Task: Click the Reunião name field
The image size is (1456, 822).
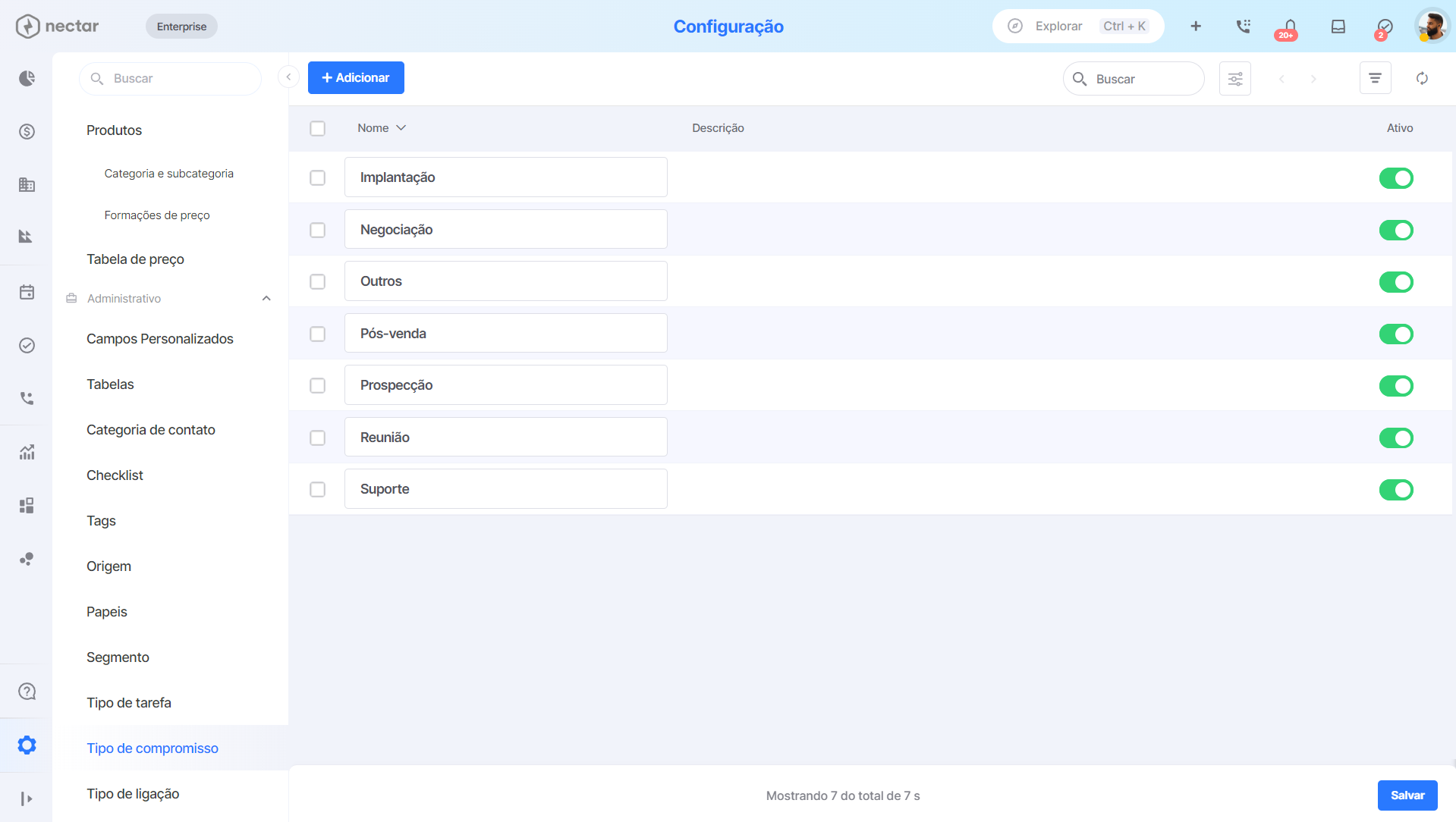Action: click(x=506, y=438)
